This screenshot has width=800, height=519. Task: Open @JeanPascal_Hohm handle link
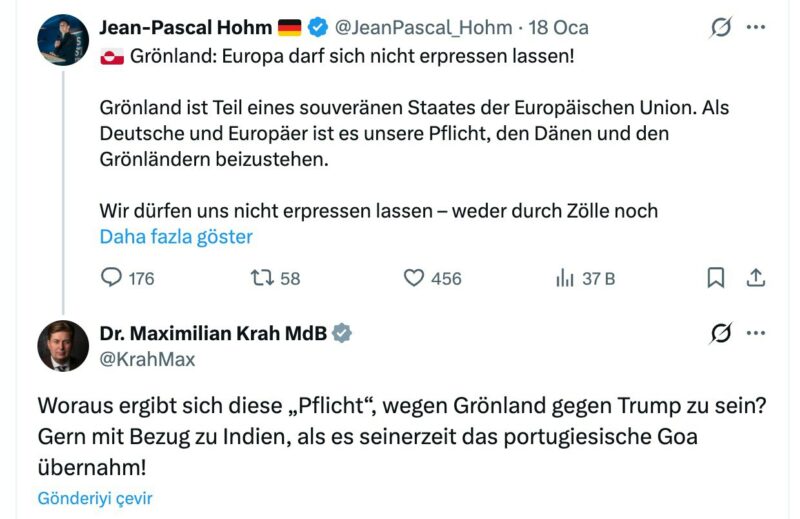tap(425, 27)
